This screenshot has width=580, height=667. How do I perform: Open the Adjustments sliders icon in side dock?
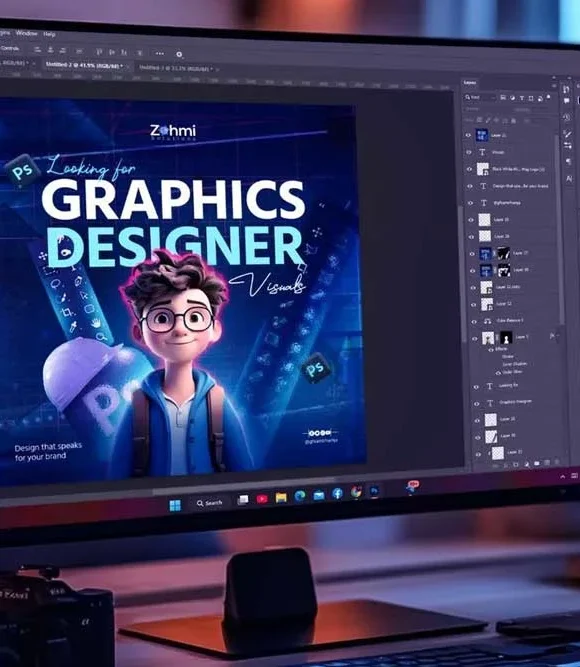point(568,146)
